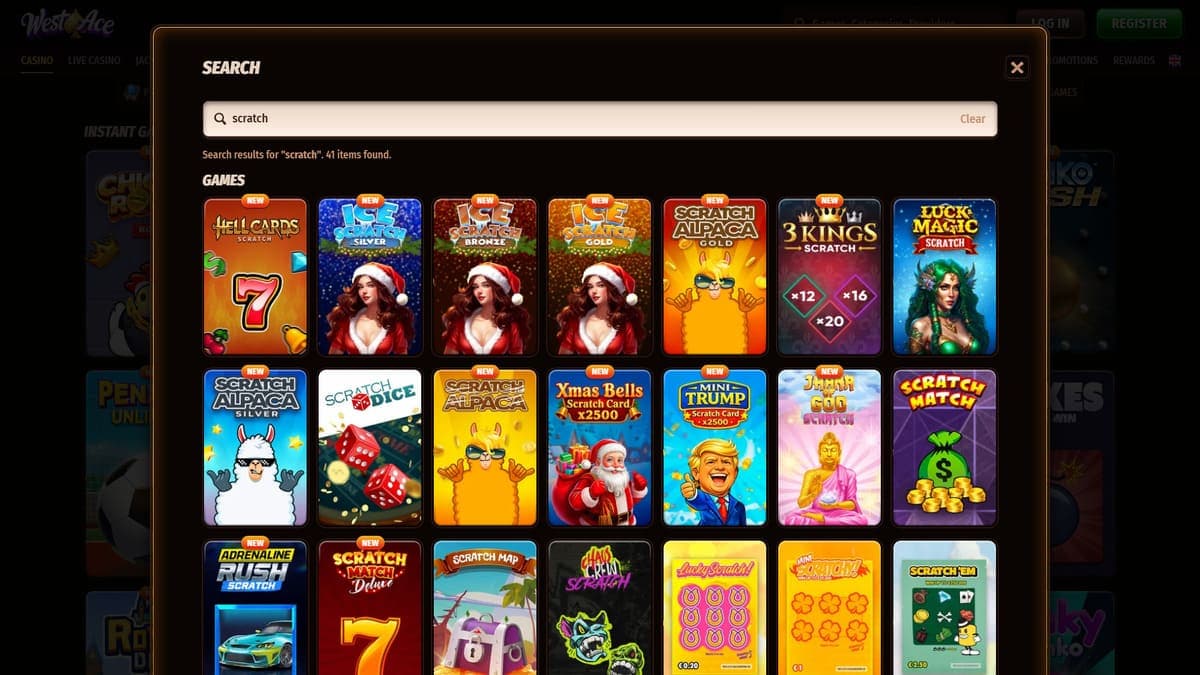Open the Scratch Alpaca Silver game
The width and height of the screenshot is (1200, 675).
[255, 448]
